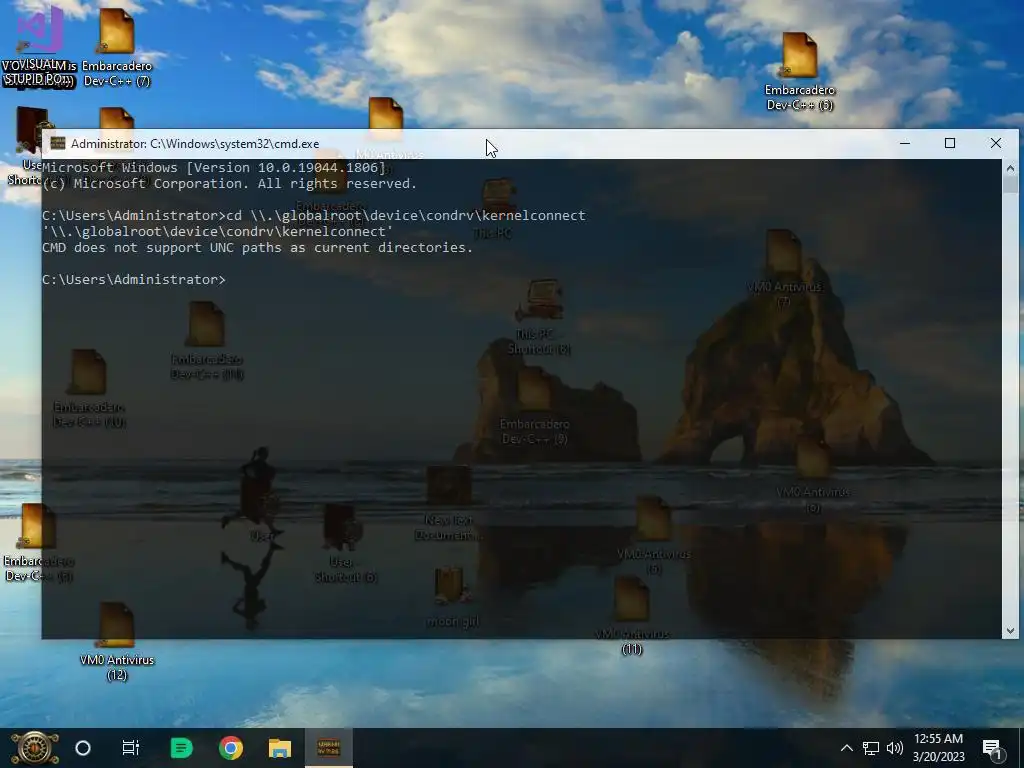
Task: Close the Administrator cmd.exe window
Action: 995,143
